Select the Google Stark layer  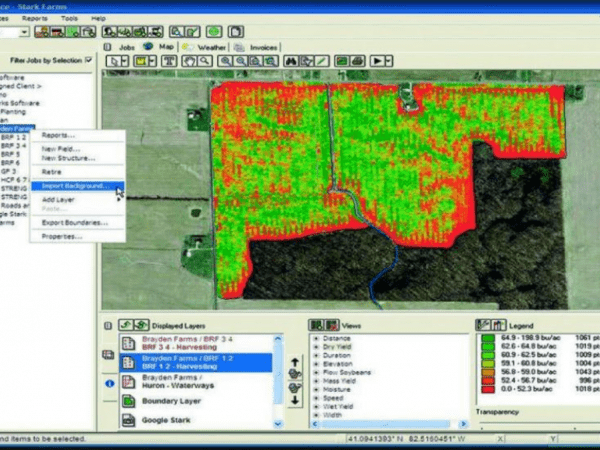coord(196,420)
